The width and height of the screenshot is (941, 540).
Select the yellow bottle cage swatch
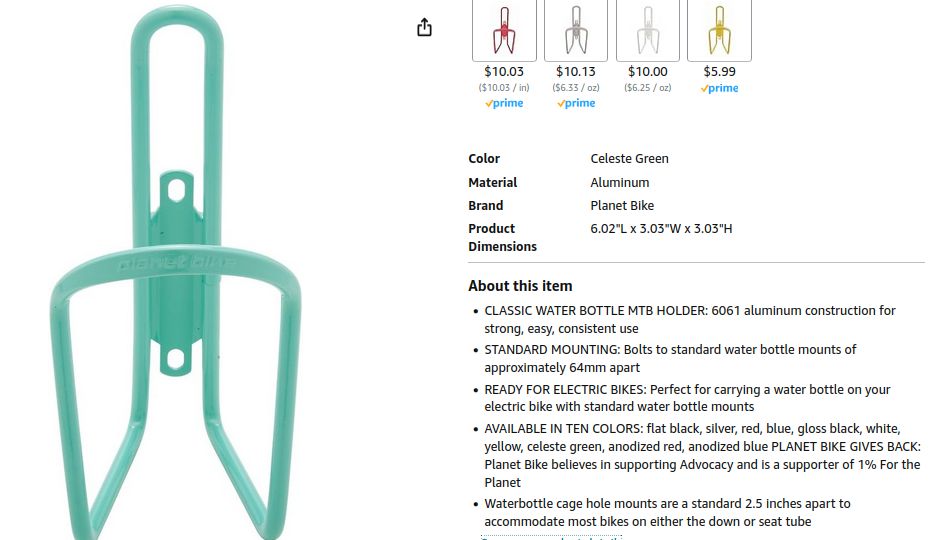(x=719, y=30)
